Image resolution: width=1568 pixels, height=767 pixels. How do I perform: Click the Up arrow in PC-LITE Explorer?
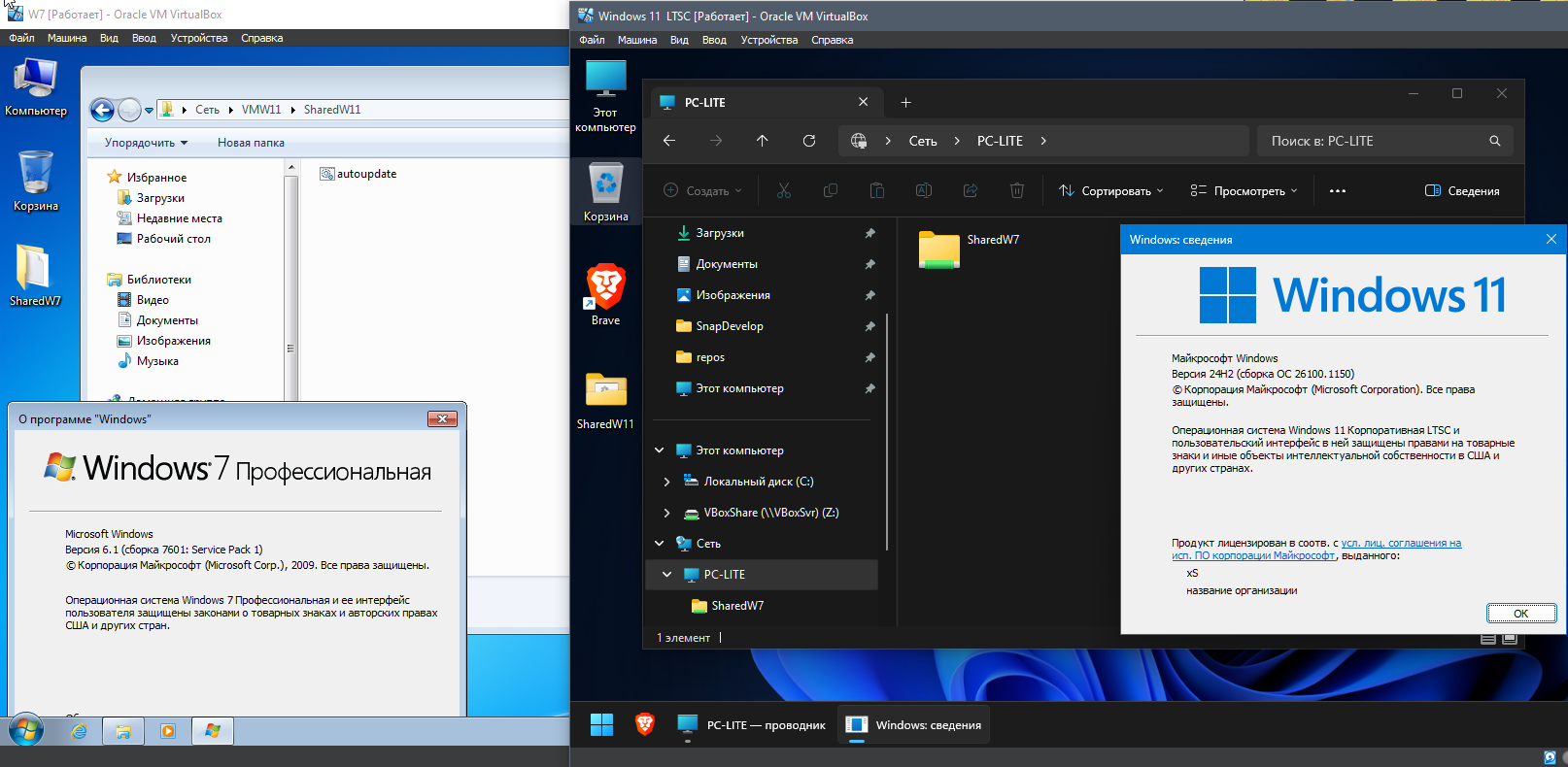click(763, 141)
